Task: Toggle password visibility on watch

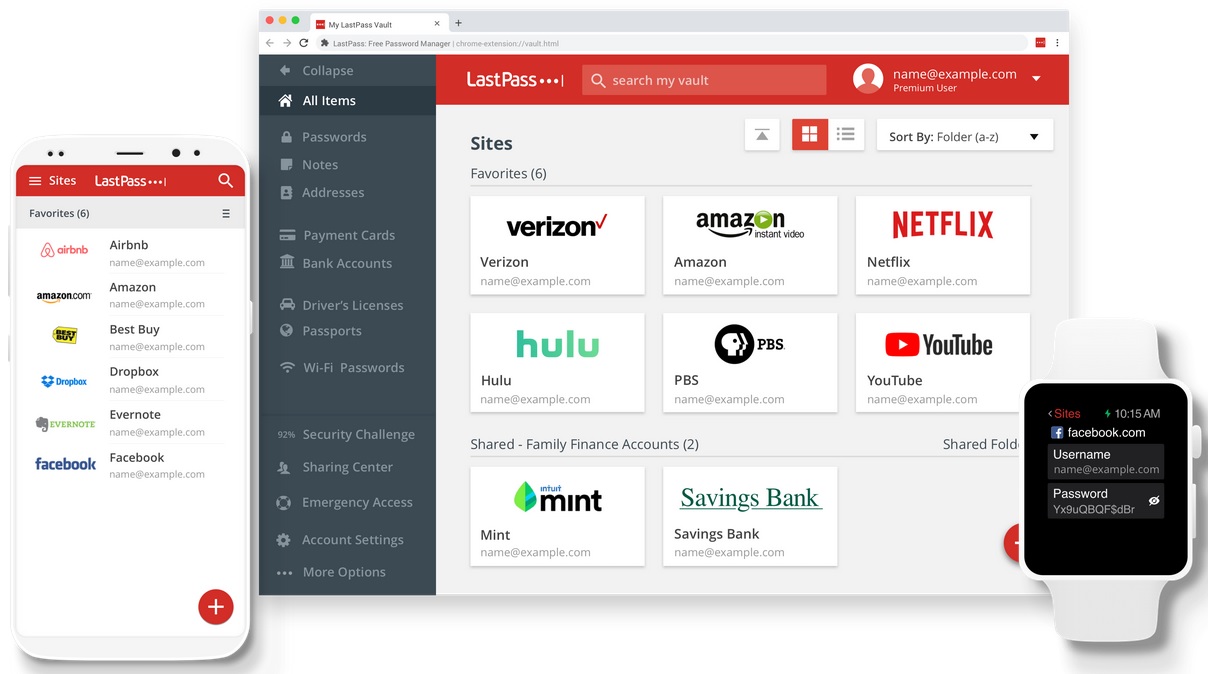Action: (x=1154, y=501)
